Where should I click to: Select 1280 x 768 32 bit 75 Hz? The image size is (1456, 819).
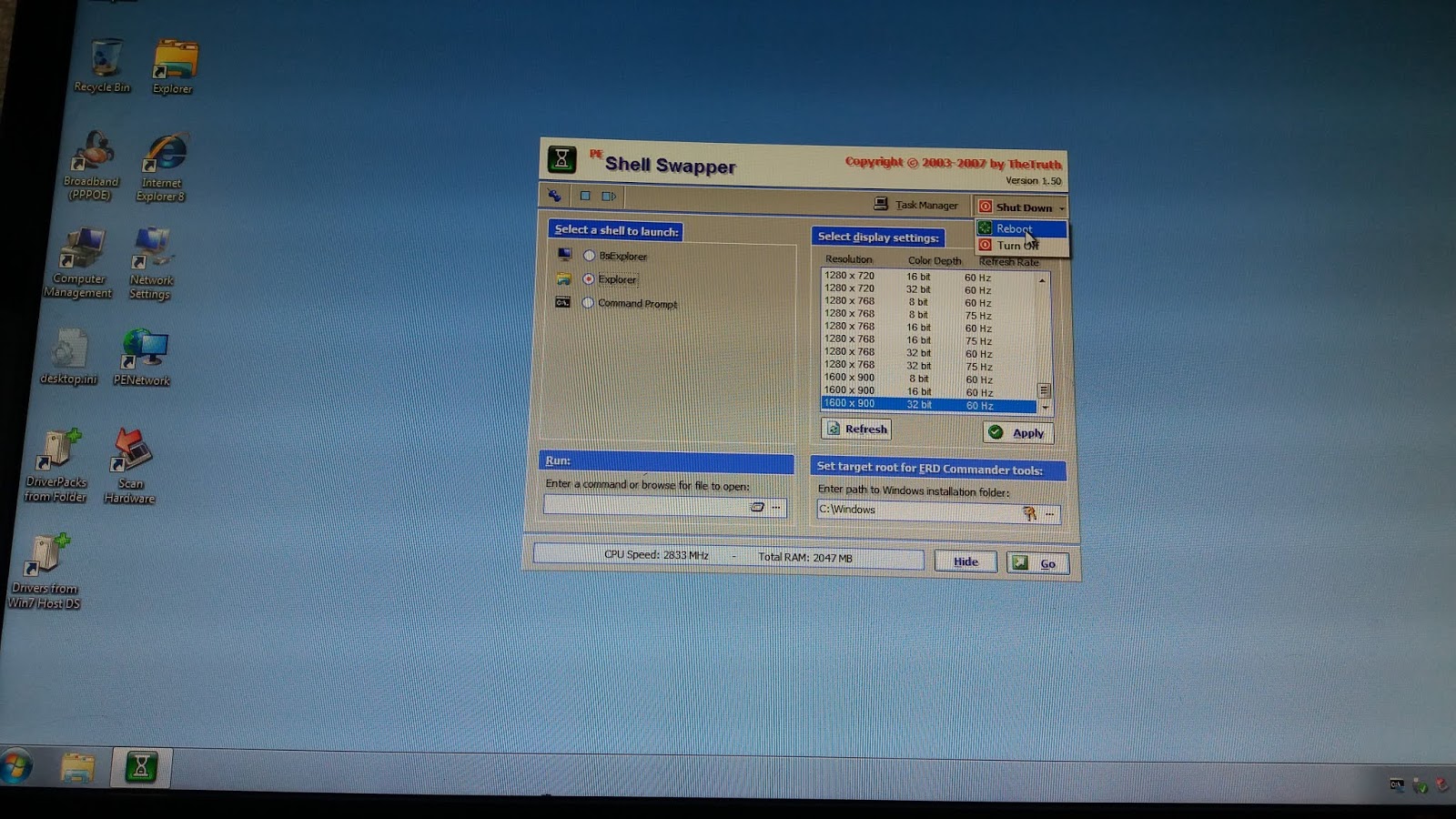[x=928, y=366]
